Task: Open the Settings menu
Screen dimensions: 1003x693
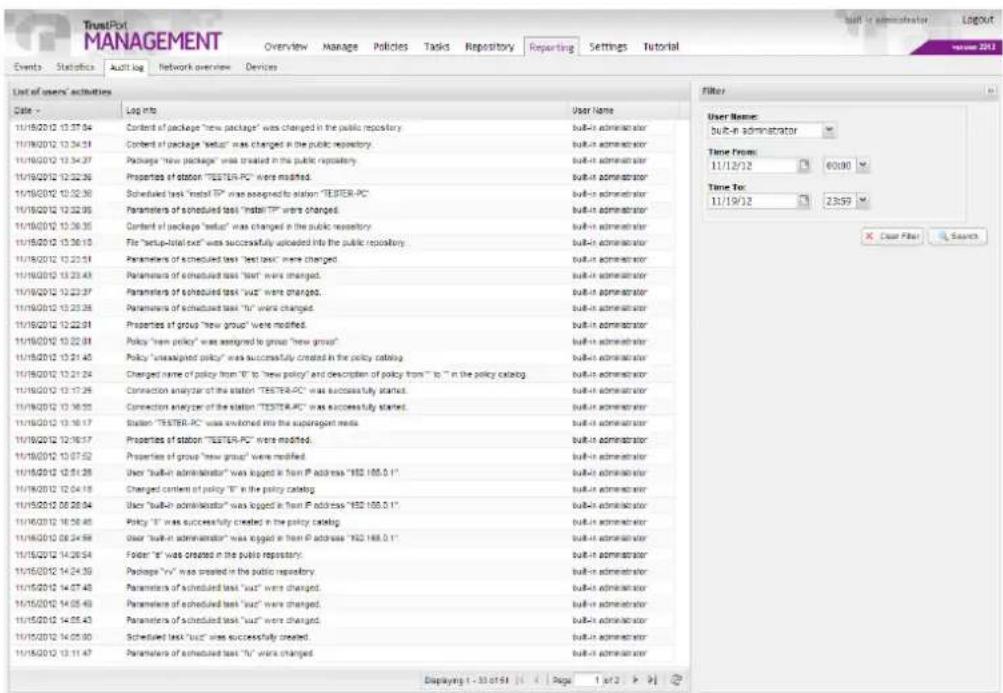Action: 608,47
